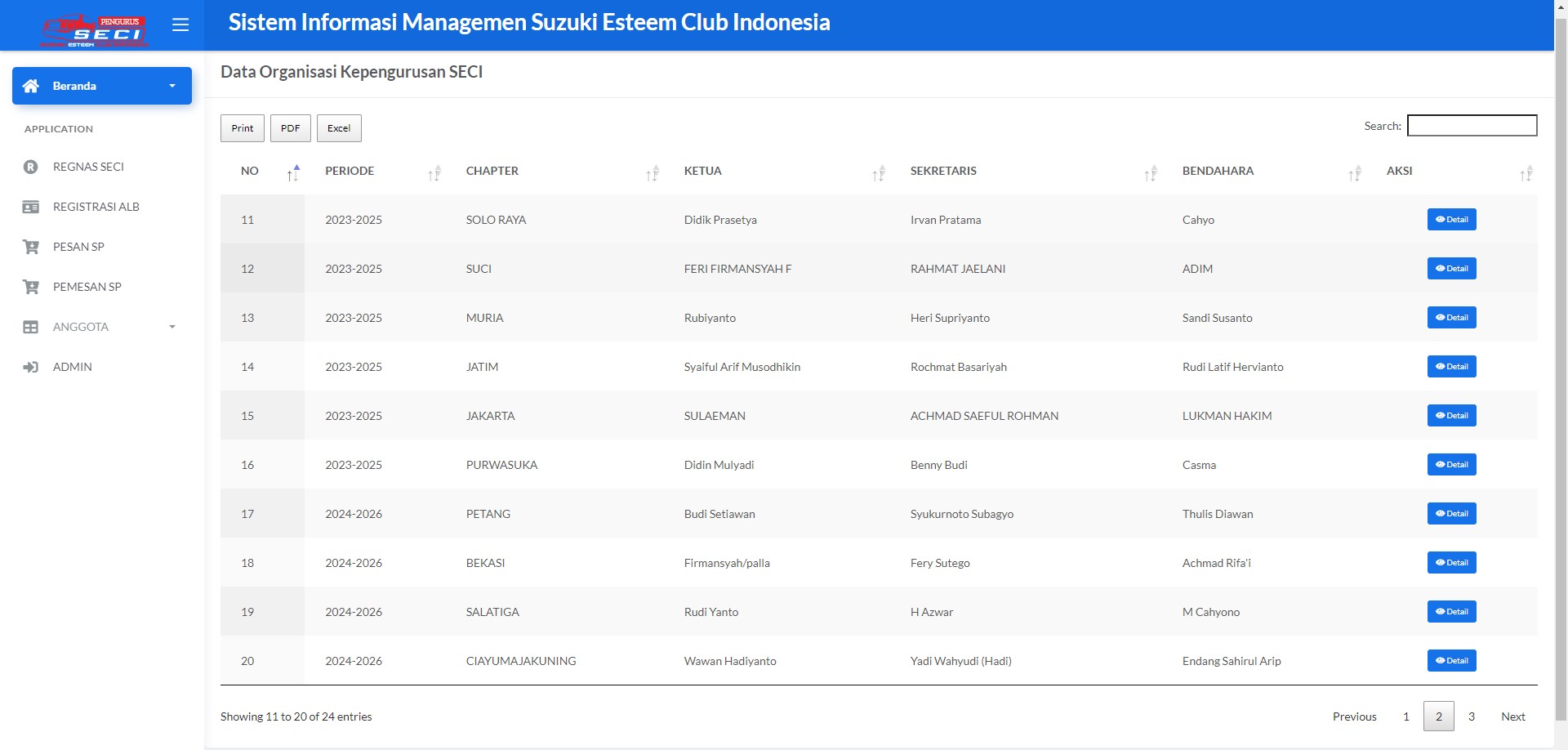Click the REGNAS SECI registered icon

pyautogui.click(x=31, y=167)
